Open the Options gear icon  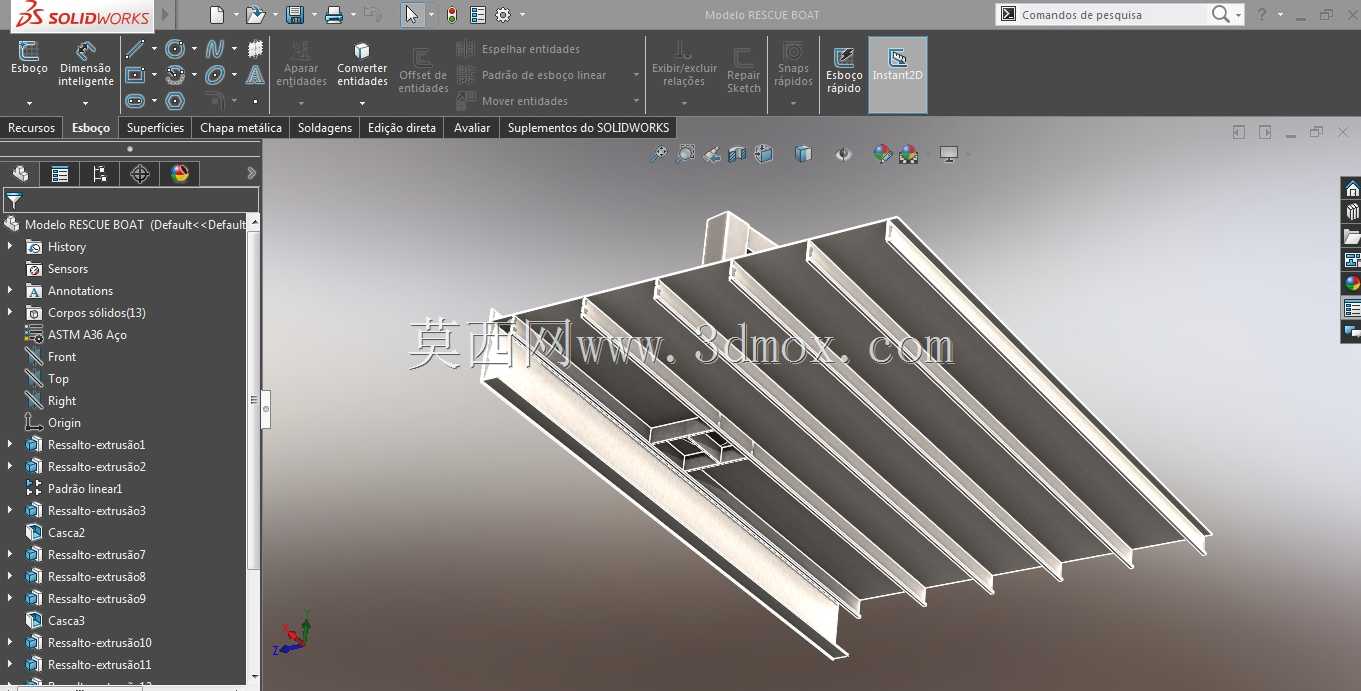pos(503,15)
